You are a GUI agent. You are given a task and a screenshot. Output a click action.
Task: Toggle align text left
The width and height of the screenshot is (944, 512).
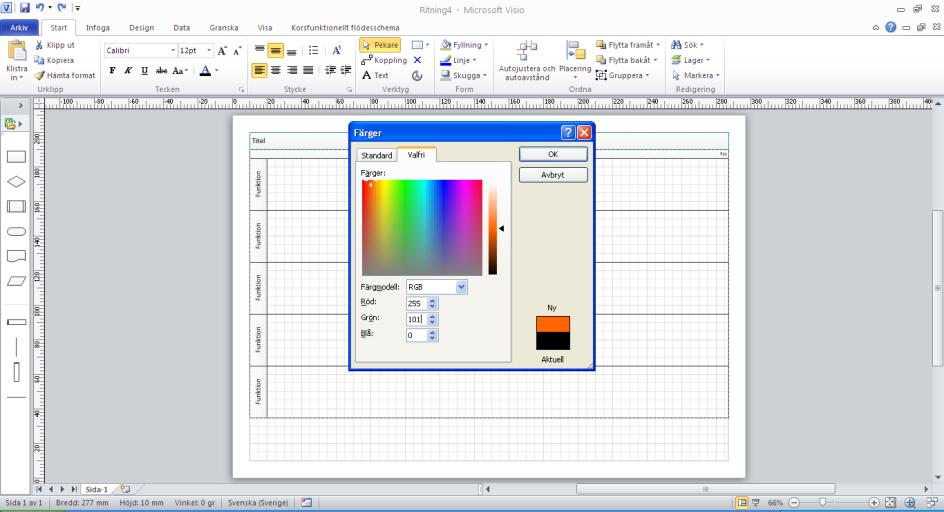259,70
